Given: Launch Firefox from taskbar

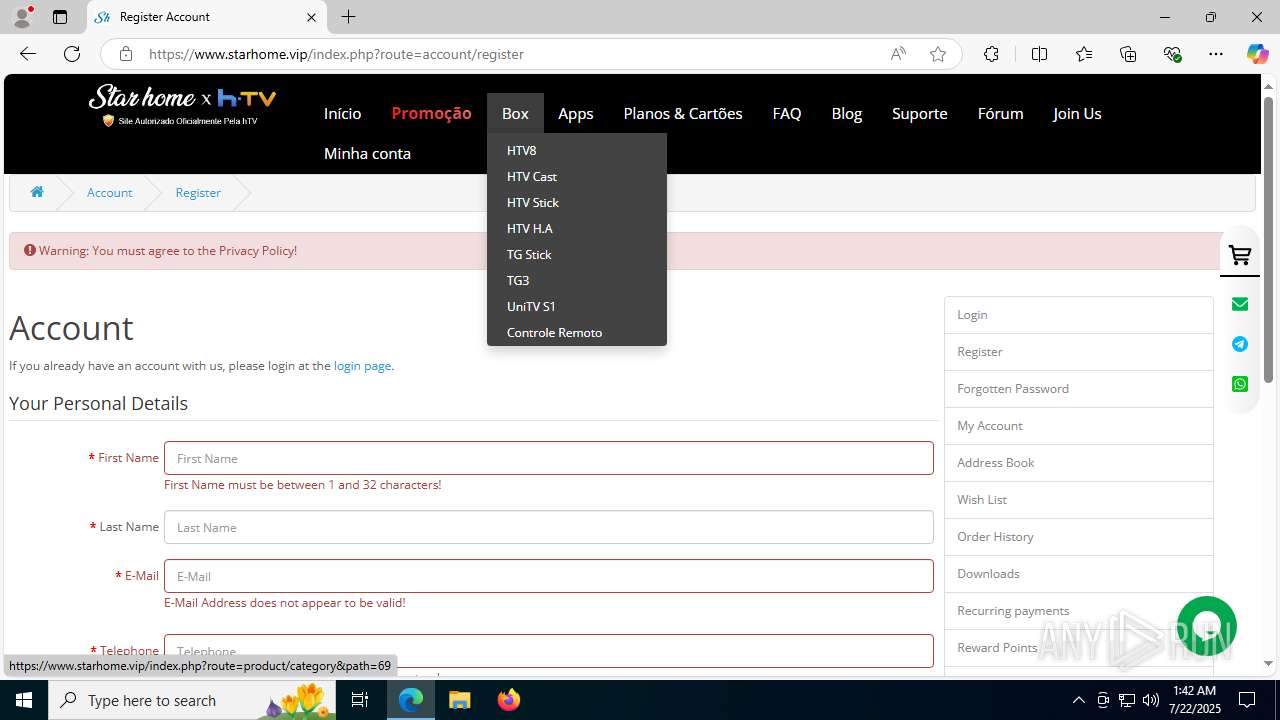Looking at the screenshot, I should tap(509, 700).
